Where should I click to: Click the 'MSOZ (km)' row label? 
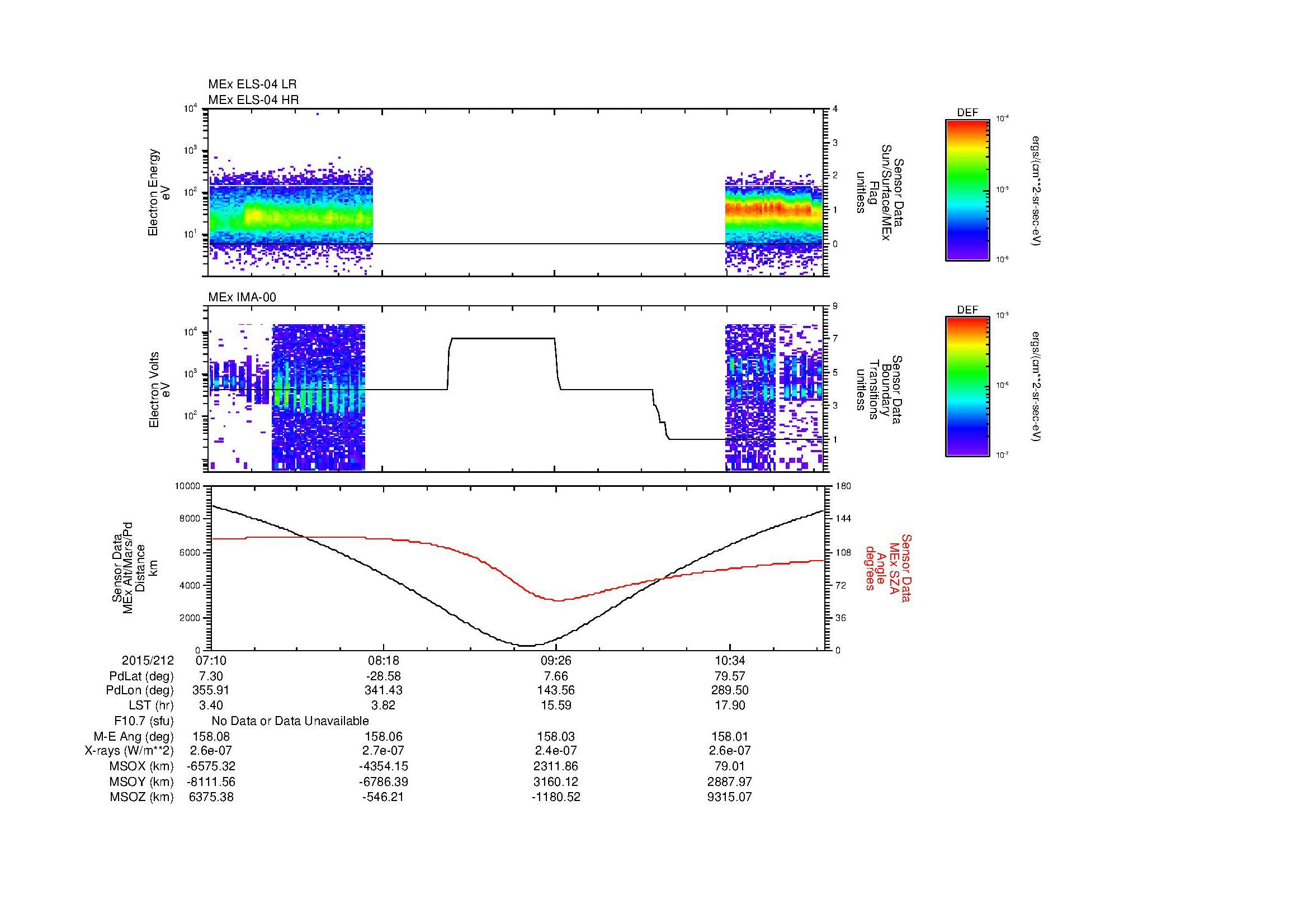142,797
